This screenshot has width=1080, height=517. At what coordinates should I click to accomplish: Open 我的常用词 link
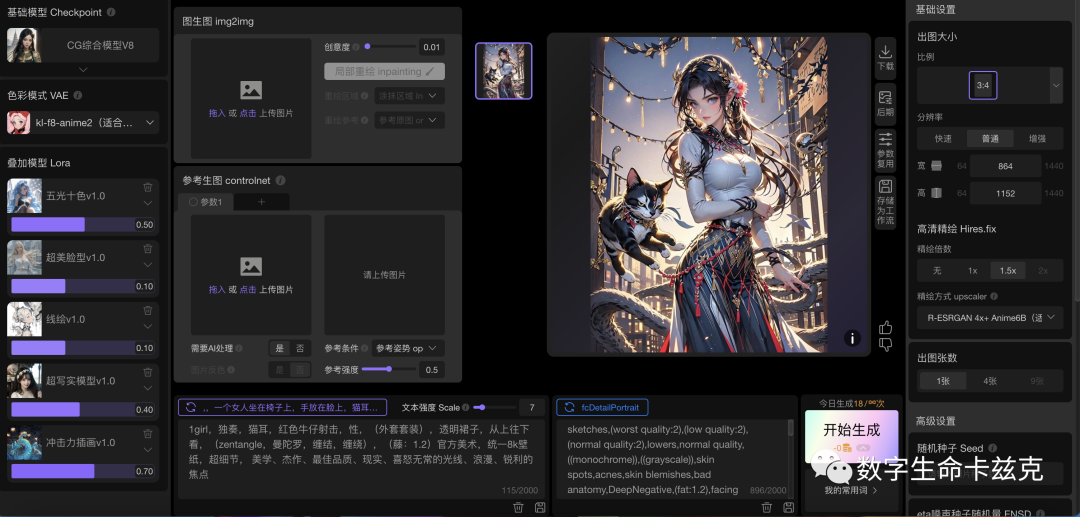coord(851,491)
